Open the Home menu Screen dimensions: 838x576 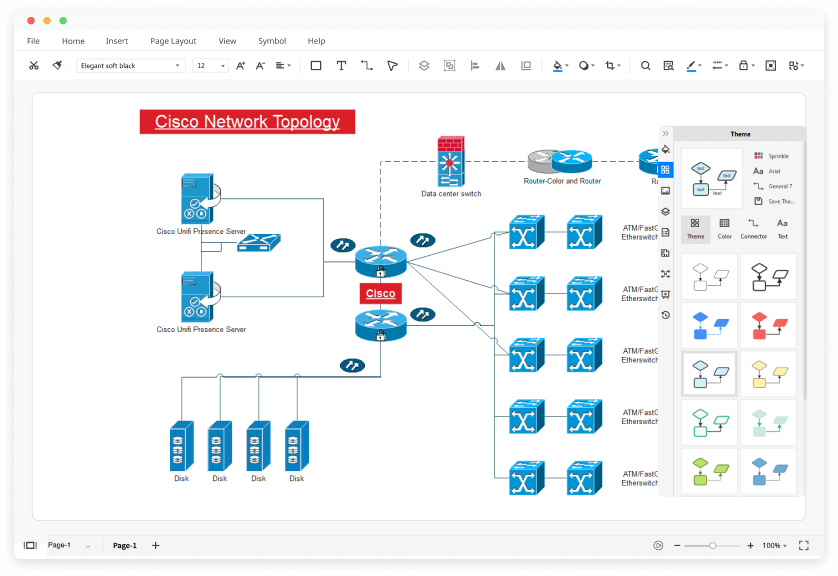73,41
